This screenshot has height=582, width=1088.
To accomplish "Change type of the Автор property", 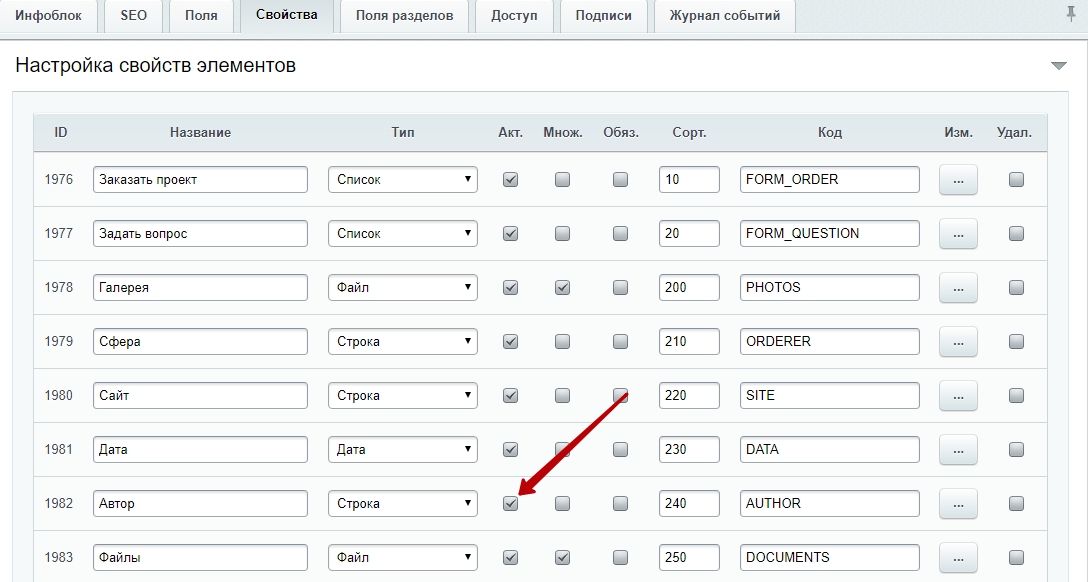I will coord(402,504).
